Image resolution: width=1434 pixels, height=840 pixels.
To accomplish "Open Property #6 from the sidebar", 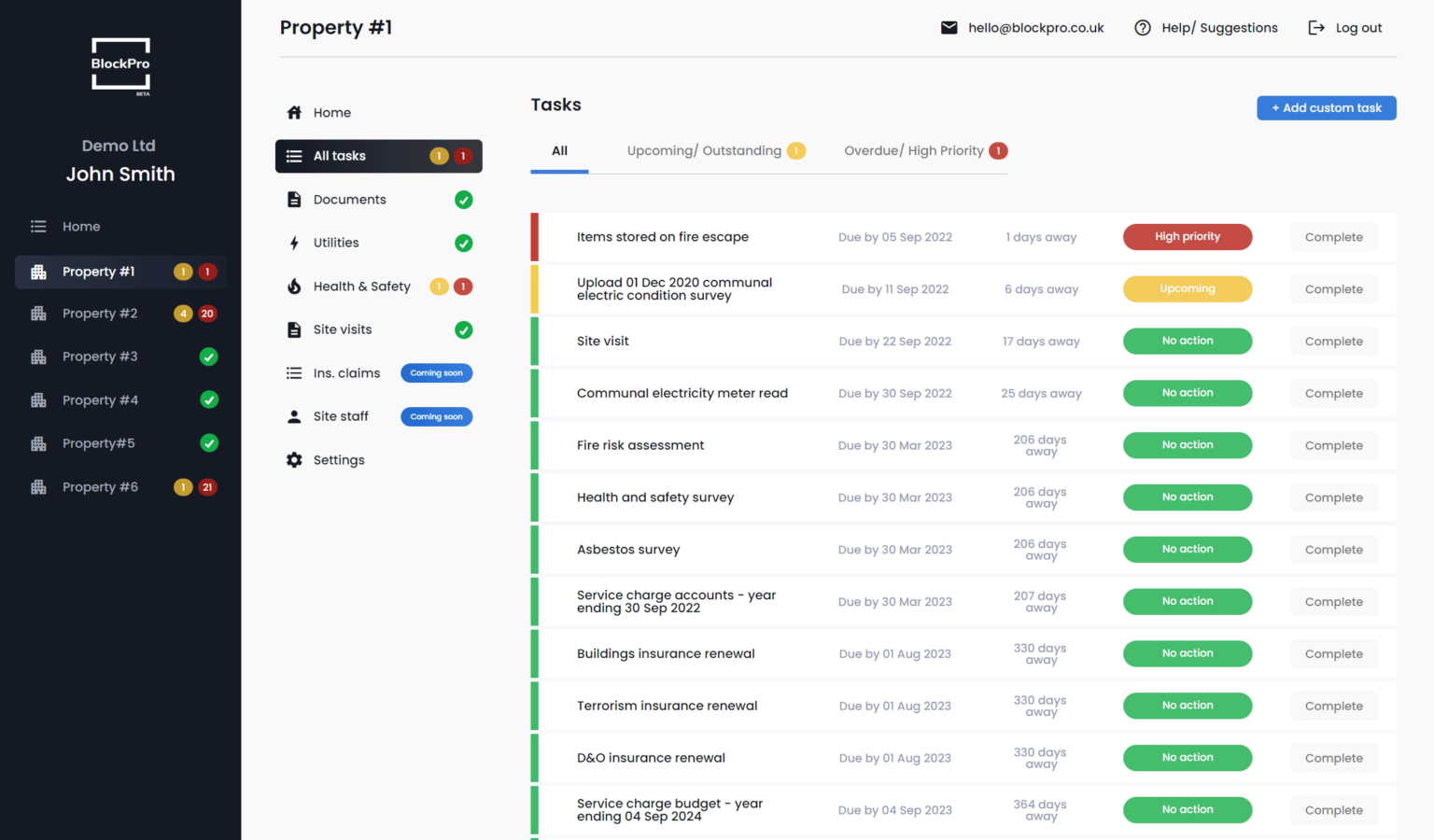I will pos(100,486).
